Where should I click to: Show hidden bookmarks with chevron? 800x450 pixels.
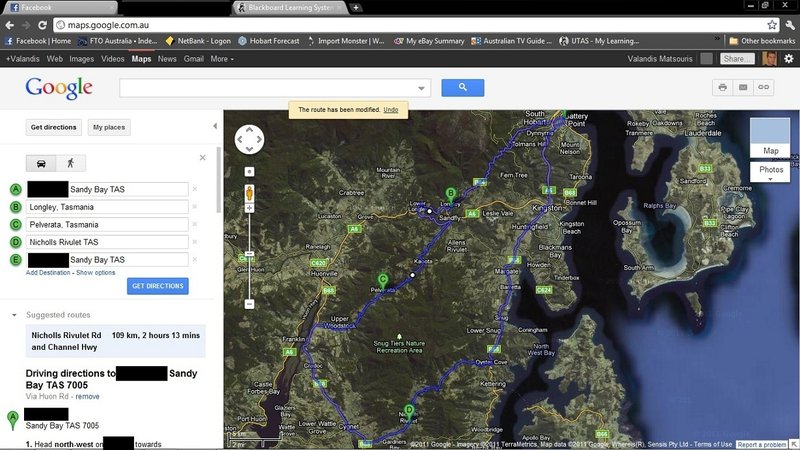click(x=717, y=40)
